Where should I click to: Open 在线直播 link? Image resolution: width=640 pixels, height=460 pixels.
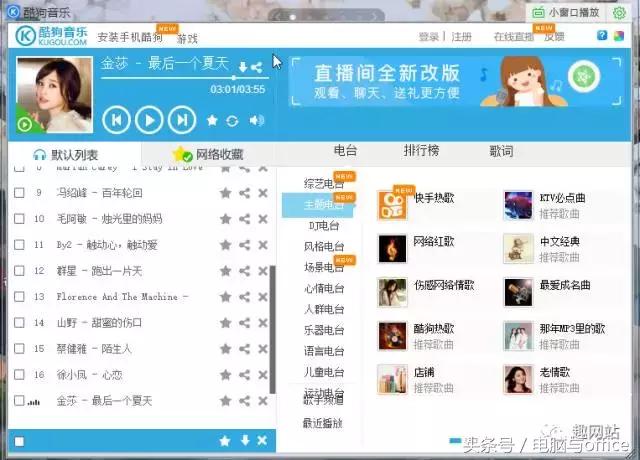pos(513,37)
